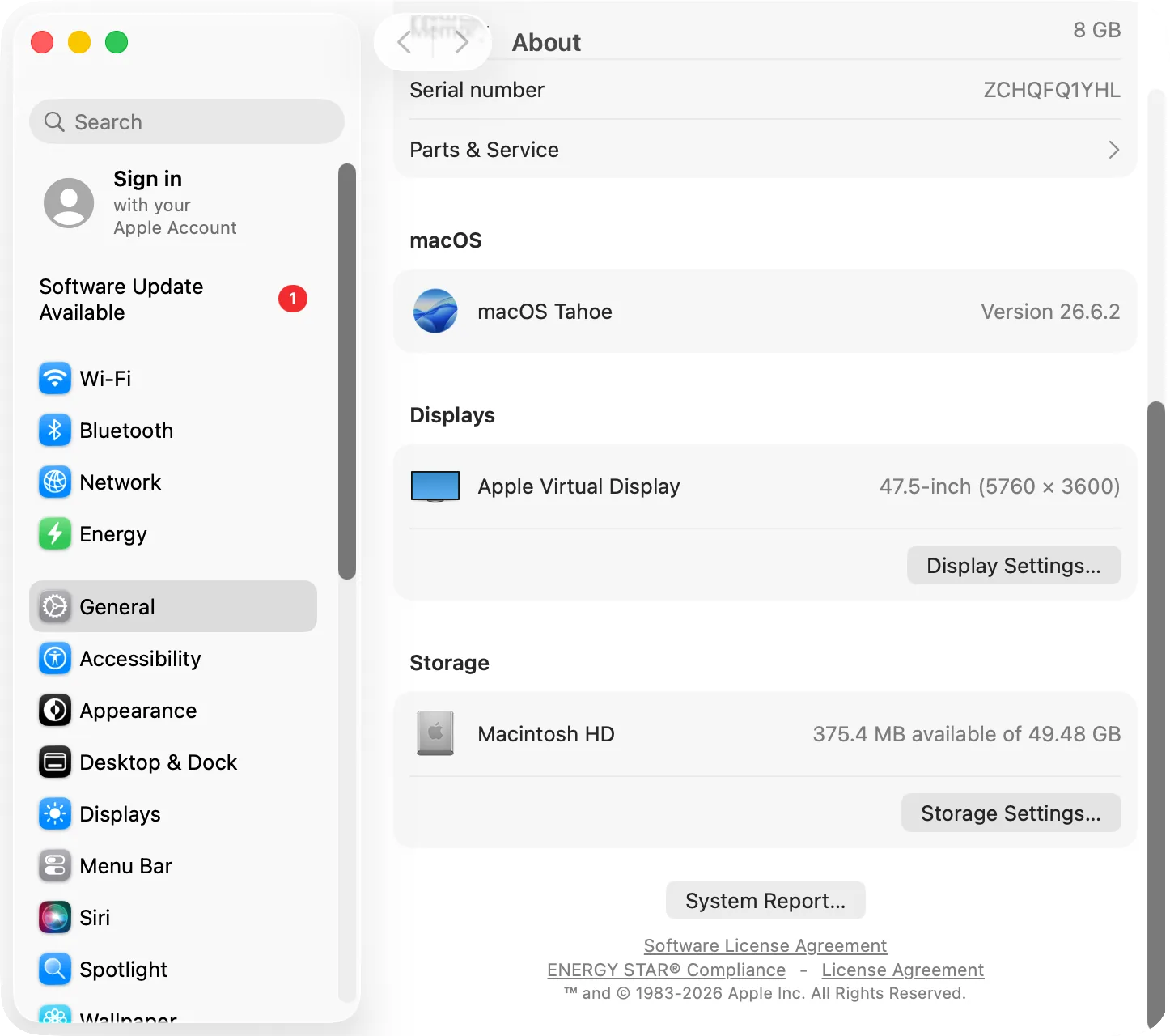Open the Wi-Fi settings pane
Screen dimensions: 1170x1036
[173, 378]
